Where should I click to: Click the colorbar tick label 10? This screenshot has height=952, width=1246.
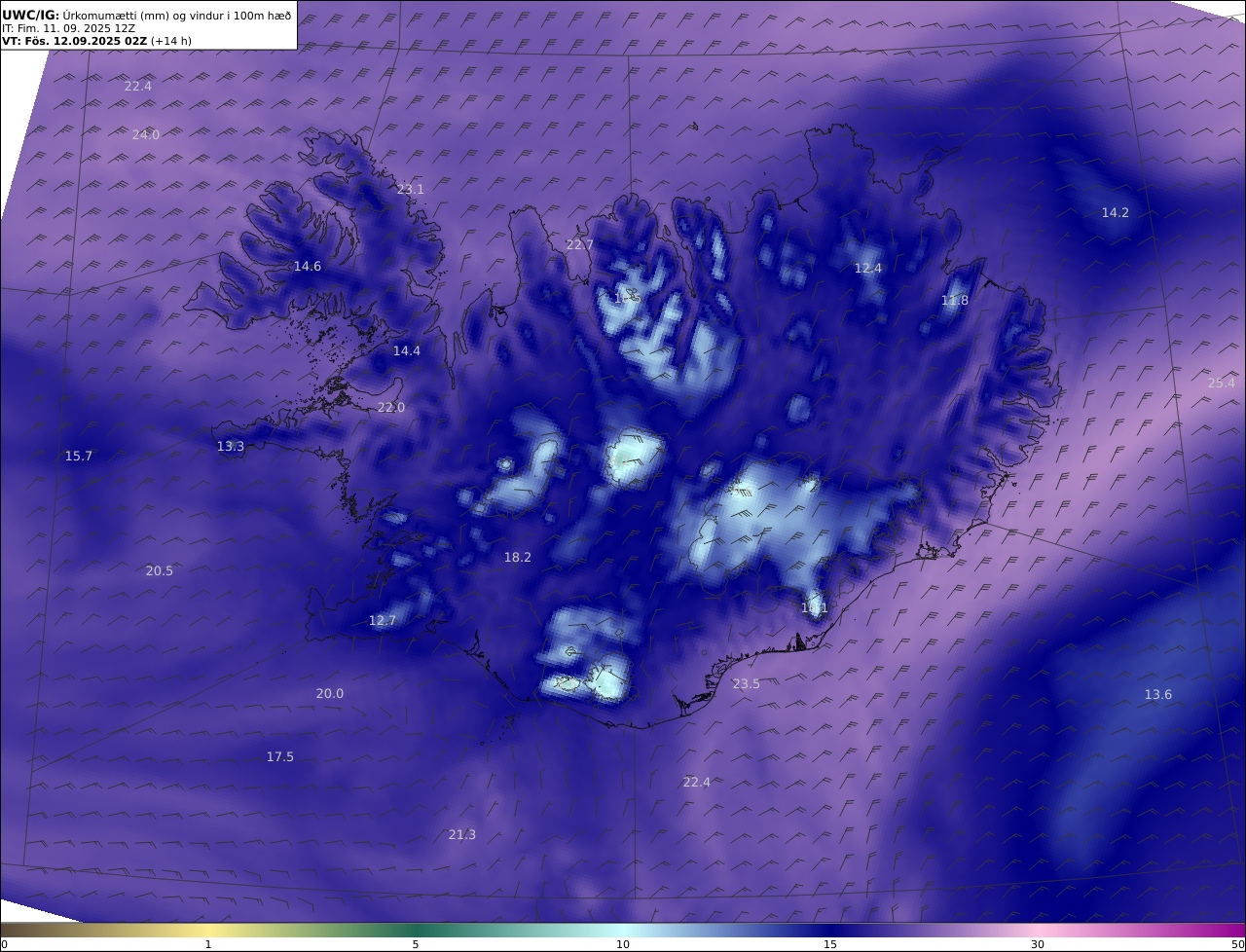[623, 944]
